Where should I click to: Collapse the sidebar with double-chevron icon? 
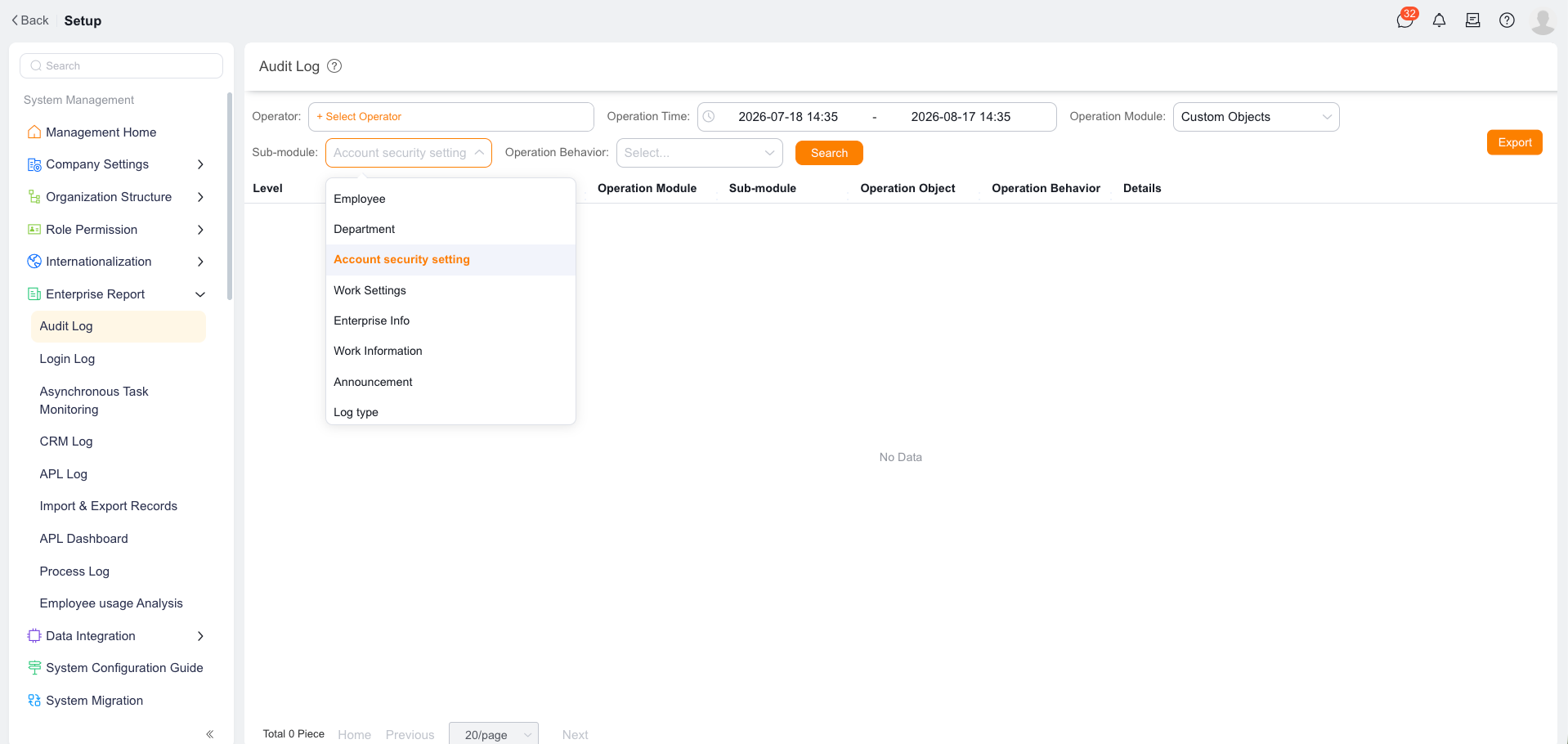(x=210, y=734)
